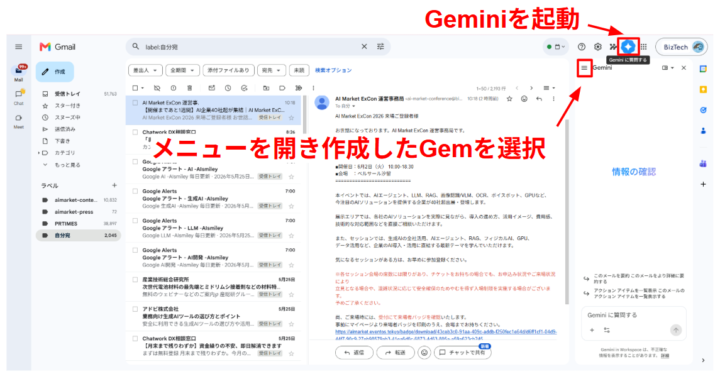Click the チャットで共有 button
The height and width of the screenshot is (391, 720).
[462, 352]
